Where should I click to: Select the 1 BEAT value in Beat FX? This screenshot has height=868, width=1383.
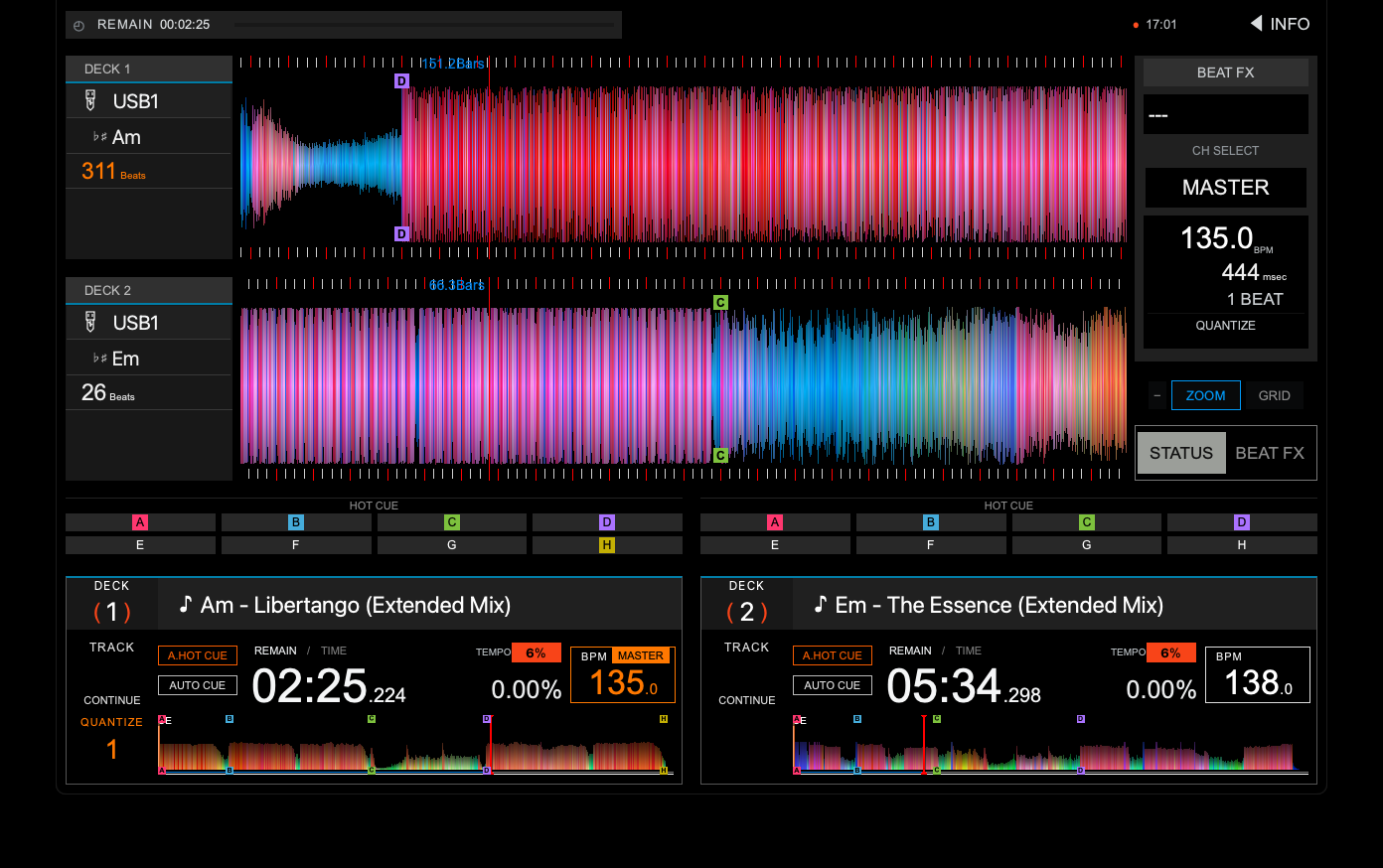1255,299
